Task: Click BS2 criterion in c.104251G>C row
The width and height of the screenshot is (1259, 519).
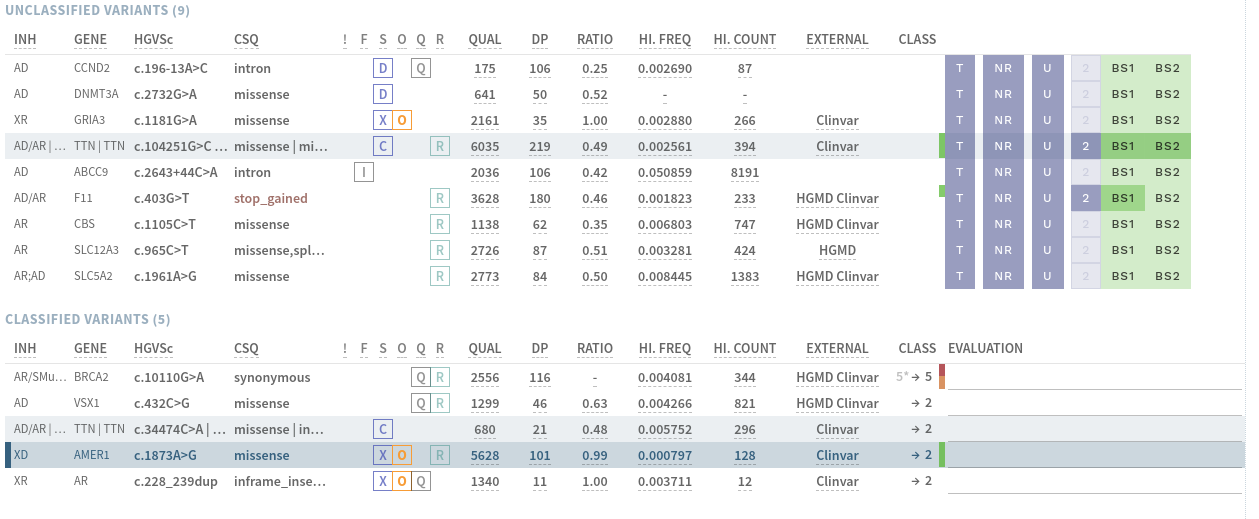Action: click(x=1167, y=146)
